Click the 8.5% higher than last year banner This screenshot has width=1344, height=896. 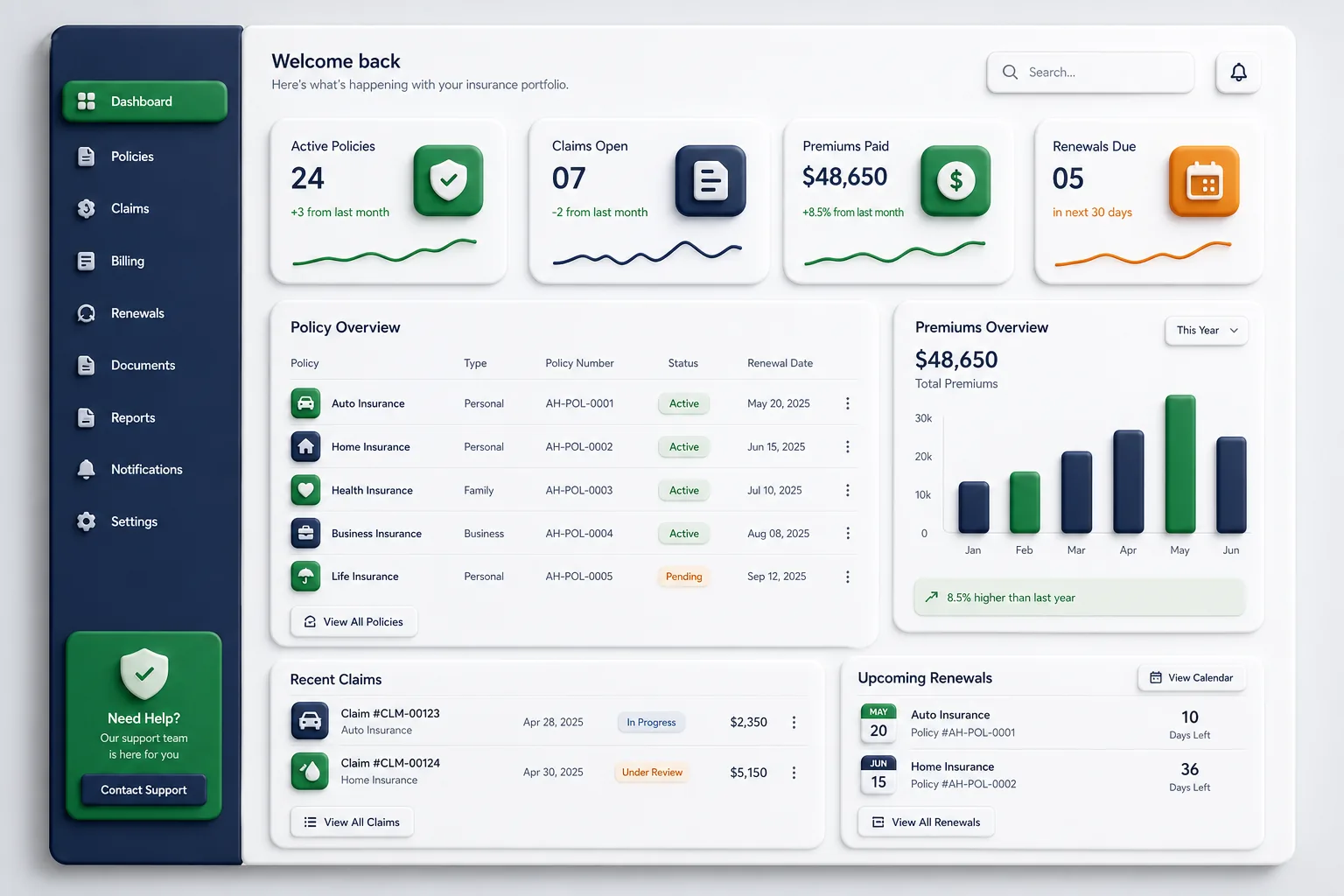tap(1079, 597)
